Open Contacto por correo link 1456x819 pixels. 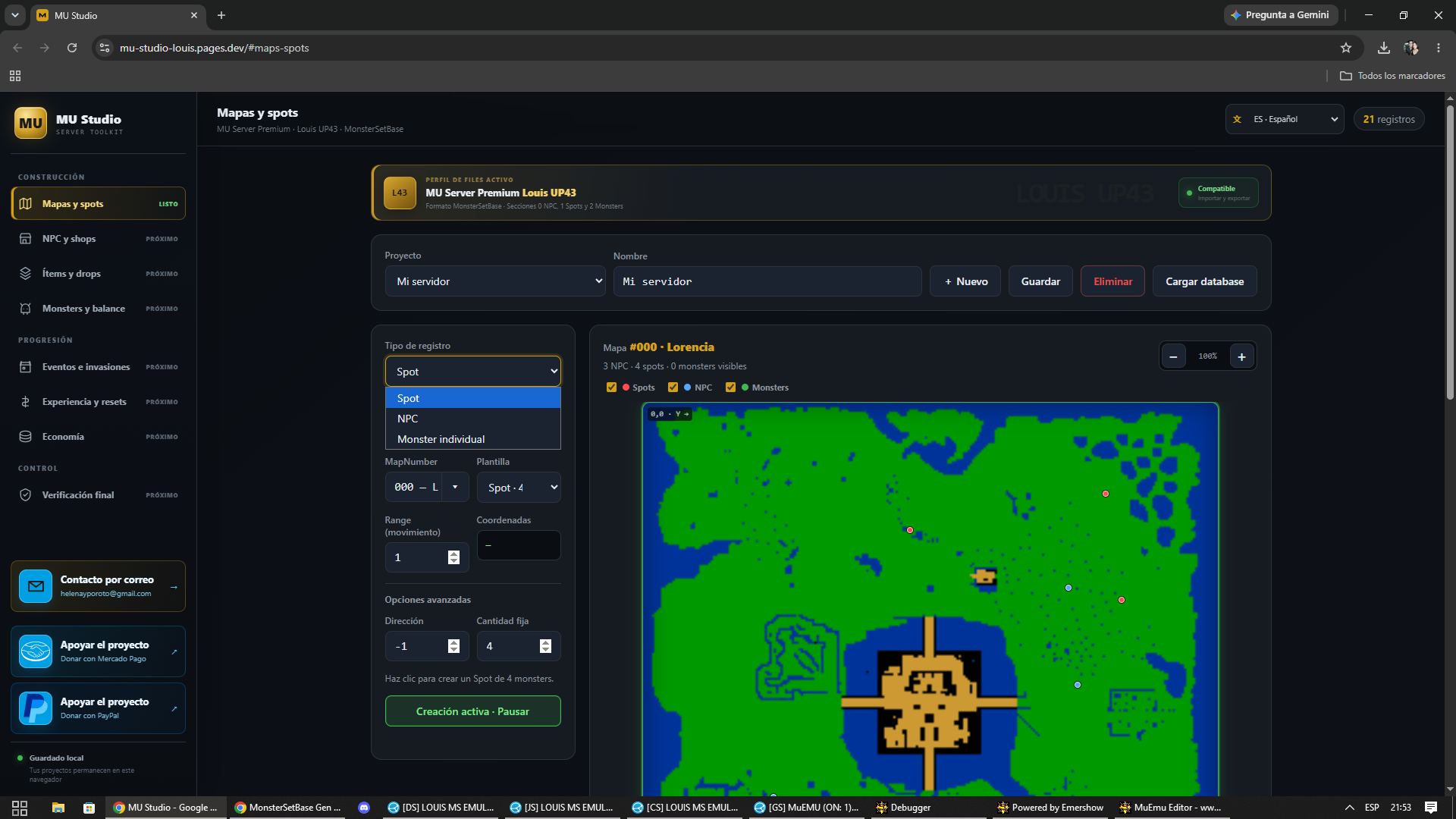pos(99,586)
